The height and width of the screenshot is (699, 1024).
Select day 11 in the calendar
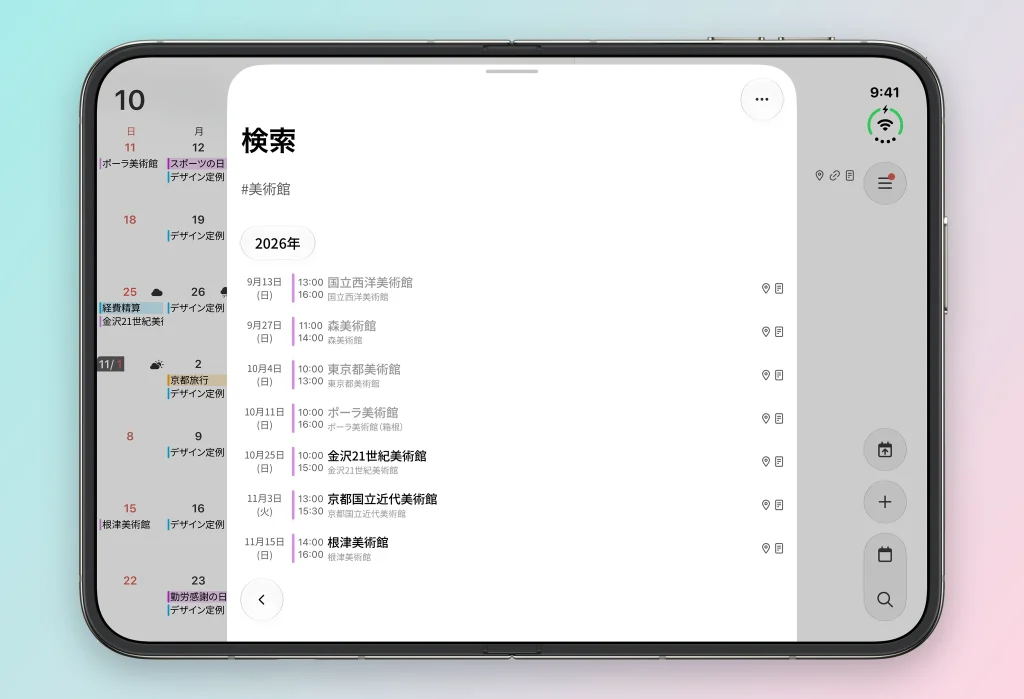pos(130,148)
